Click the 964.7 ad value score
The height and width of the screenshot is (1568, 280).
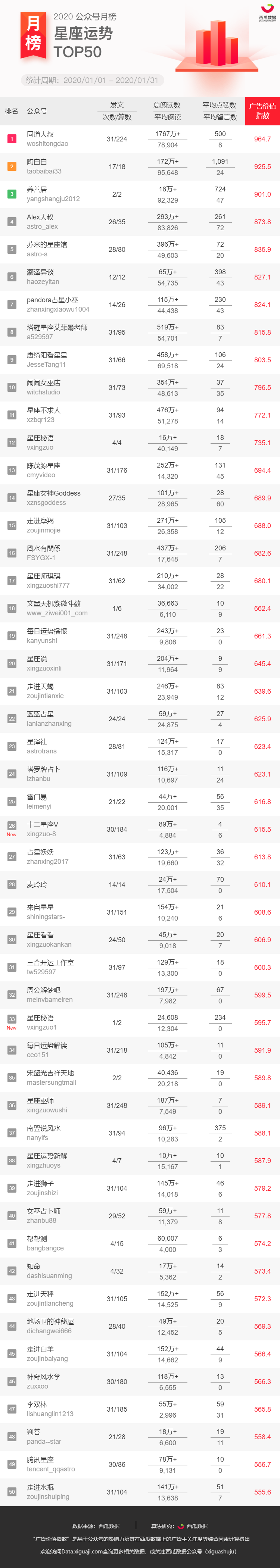click(262, 139)
